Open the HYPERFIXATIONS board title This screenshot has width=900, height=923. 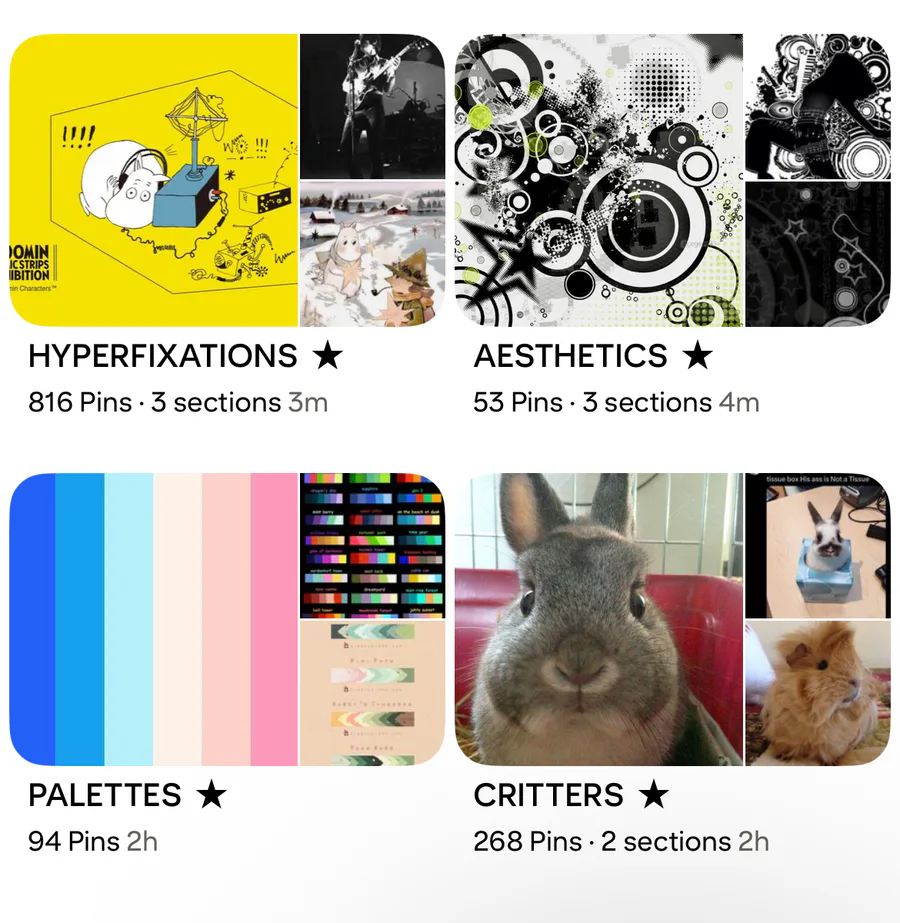point(162,356)
